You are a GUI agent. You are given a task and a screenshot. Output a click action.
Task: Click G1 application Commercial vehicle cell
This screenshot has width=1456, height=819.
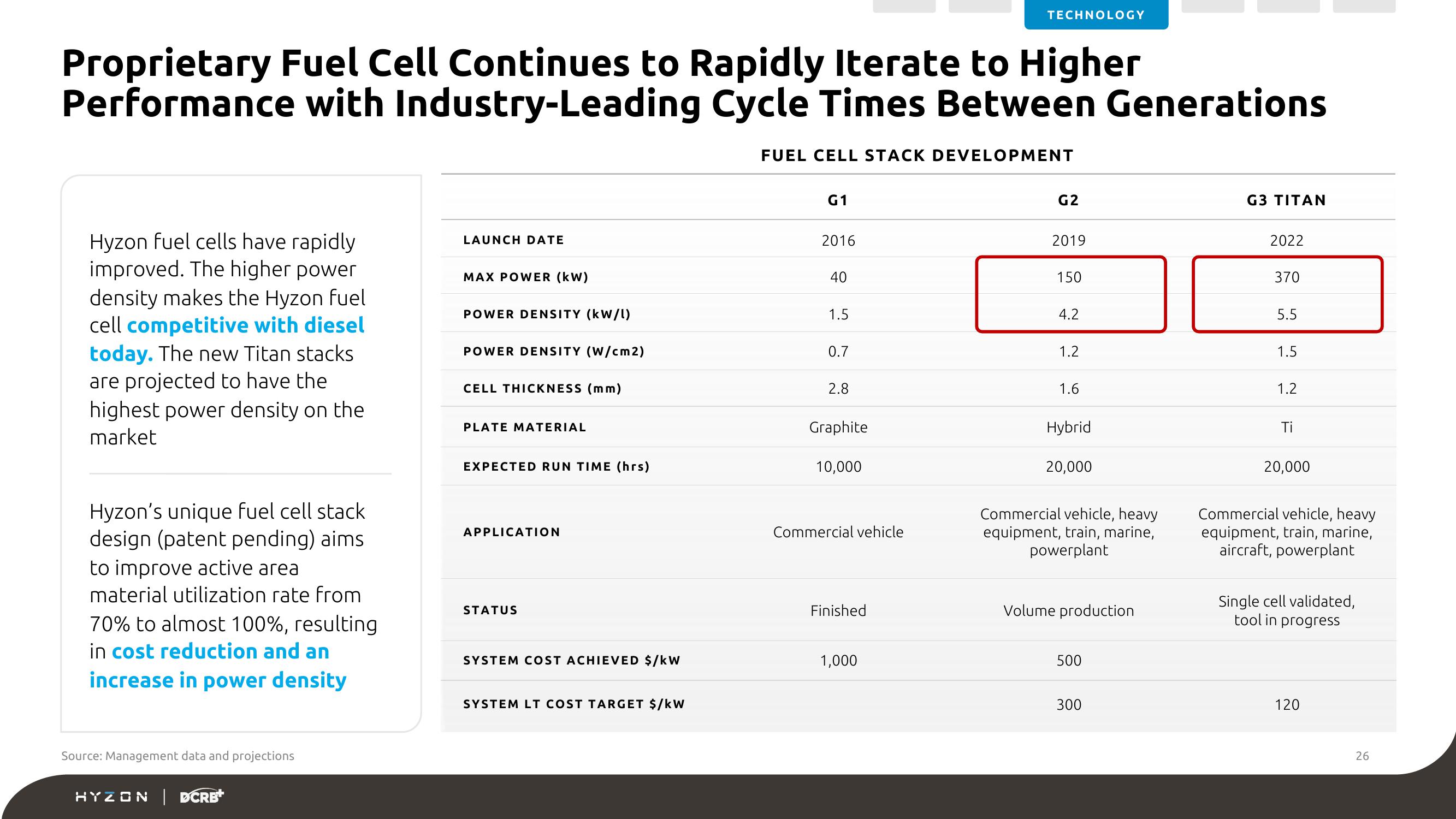[x=838, y=532]
